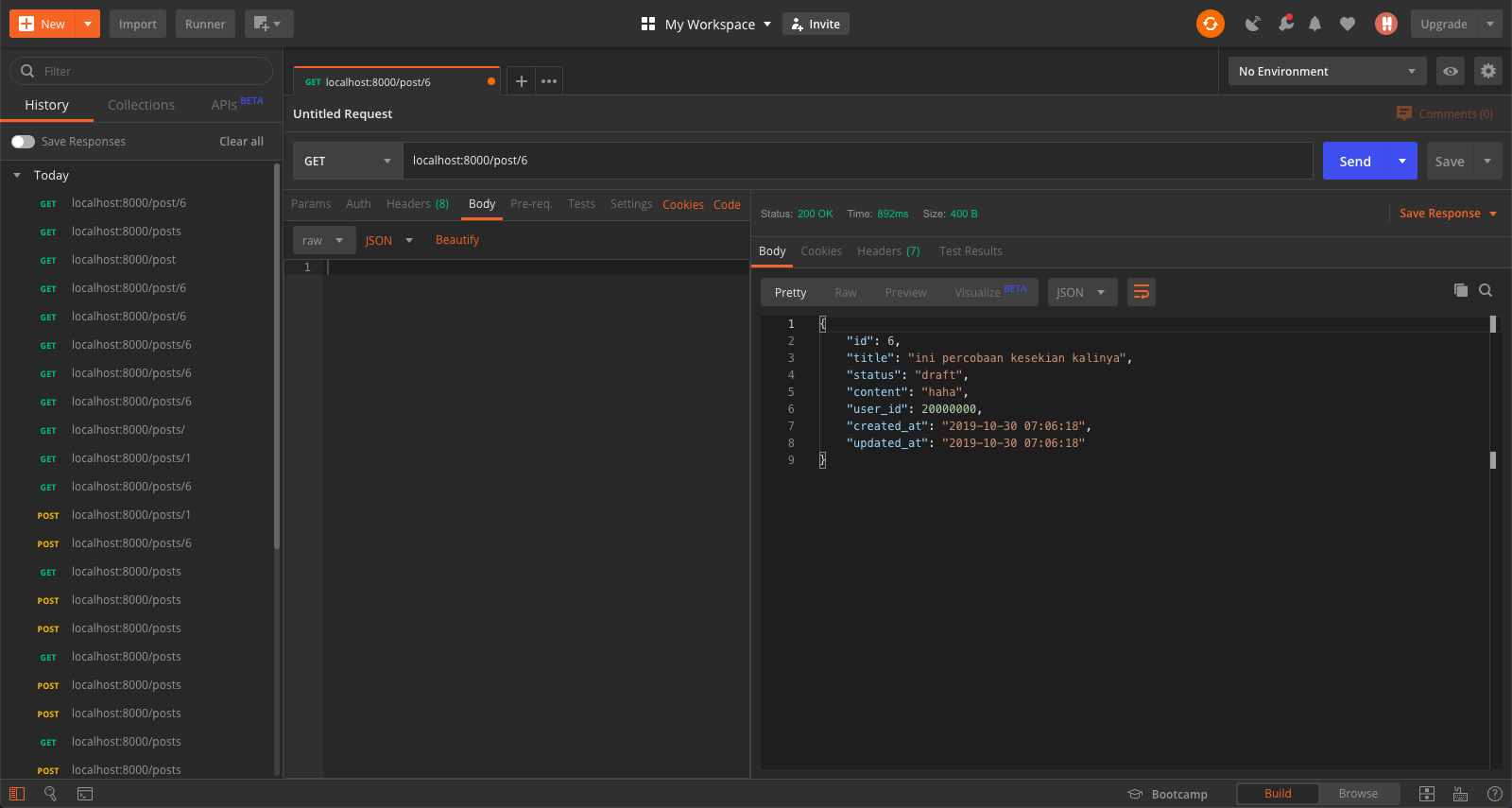Viewport: 1512px width, 808px height.
Task: Open Find and Replace in status bar
Action: click(x=51, y=794)
